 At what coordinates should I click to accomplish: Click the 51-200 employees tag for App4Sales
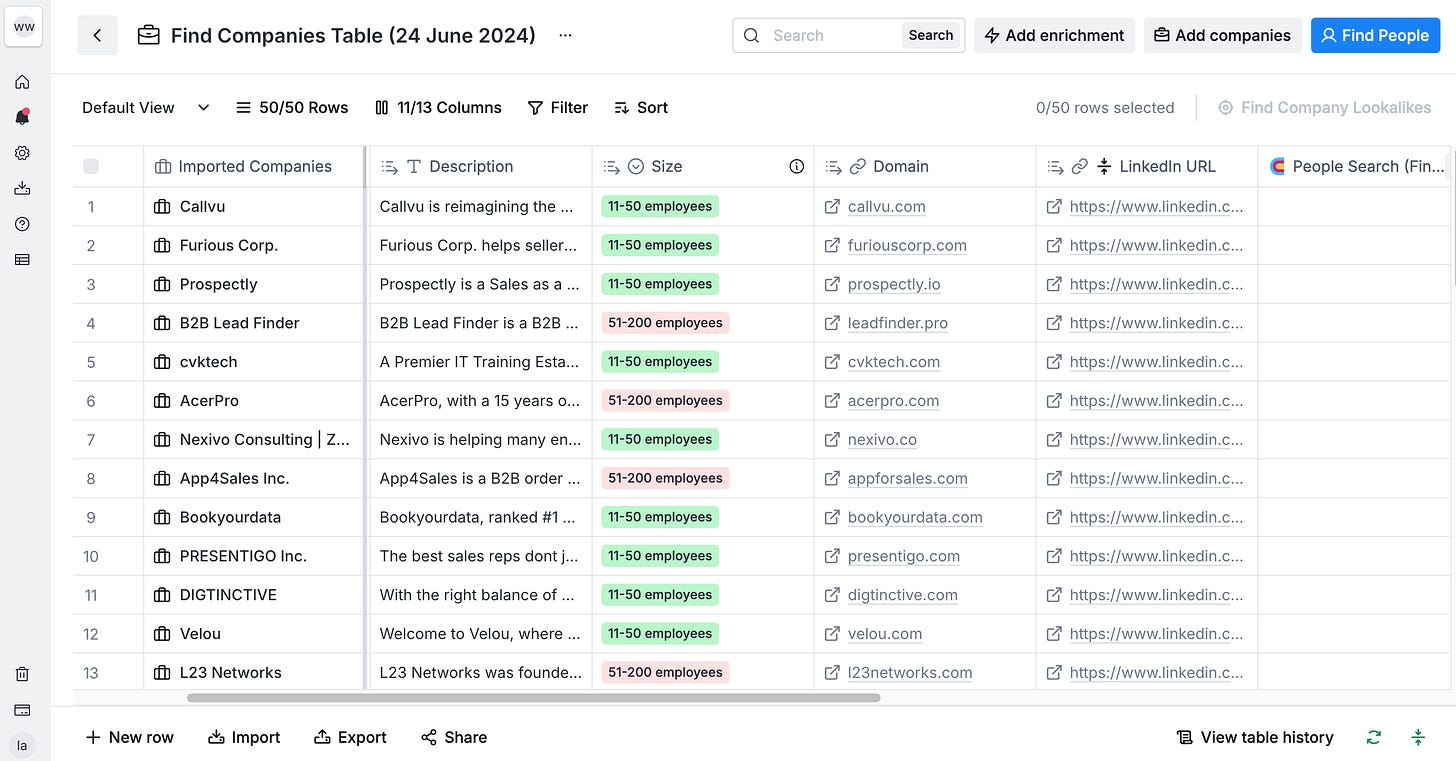(665, 478)
